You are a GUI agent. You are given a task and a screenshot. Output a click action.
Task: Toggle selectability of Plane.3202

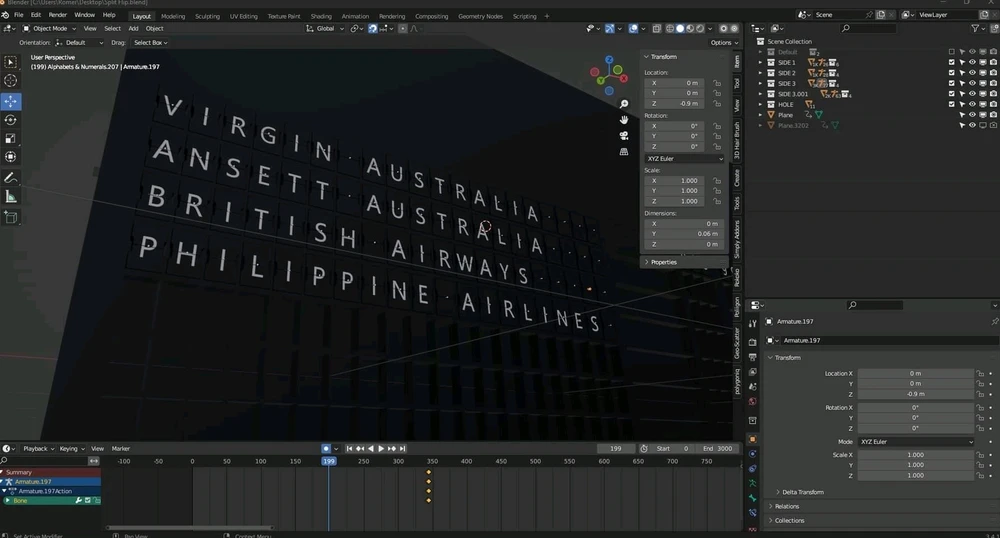(x=962, y=126)
